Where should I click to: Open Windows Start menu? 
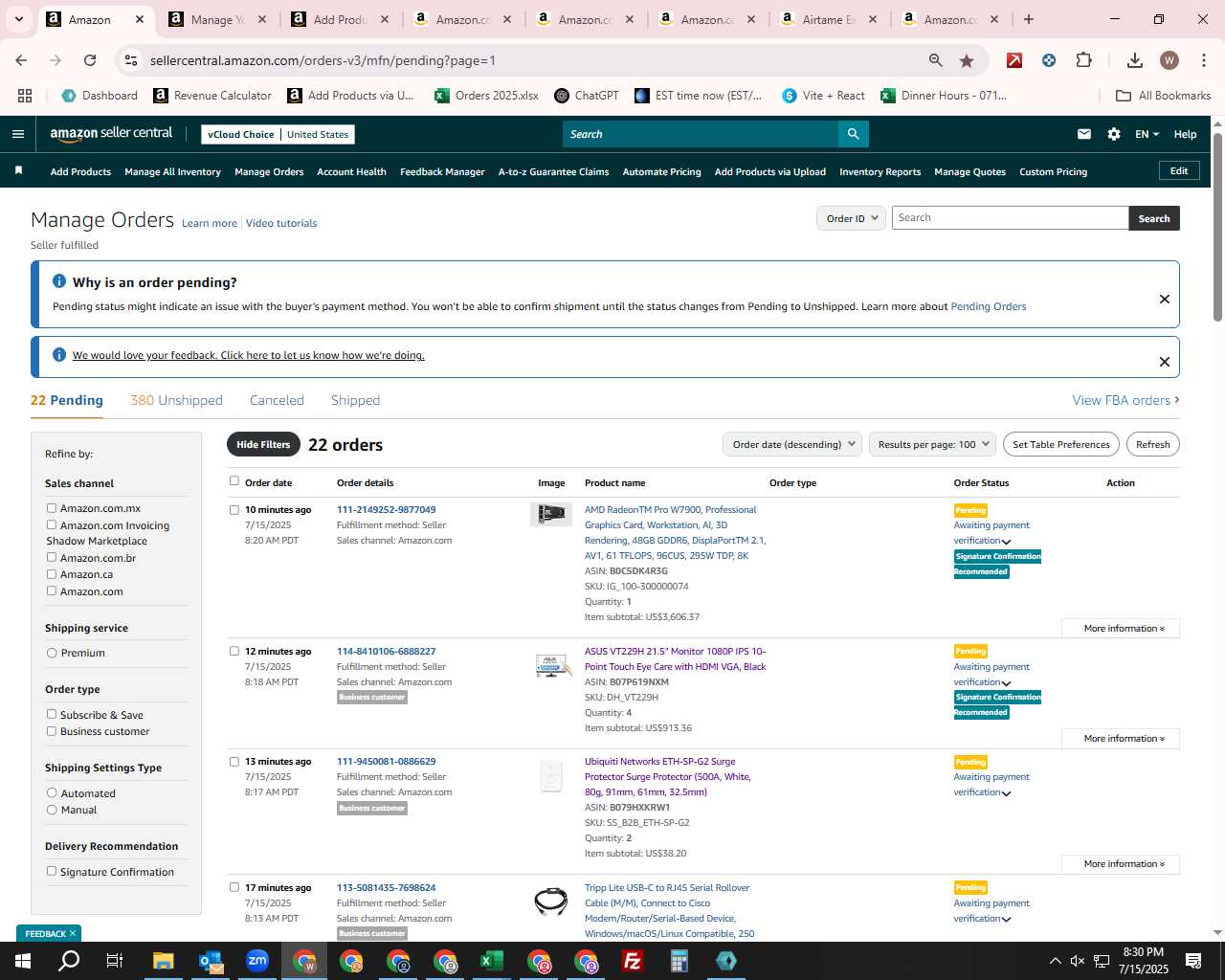23,961
